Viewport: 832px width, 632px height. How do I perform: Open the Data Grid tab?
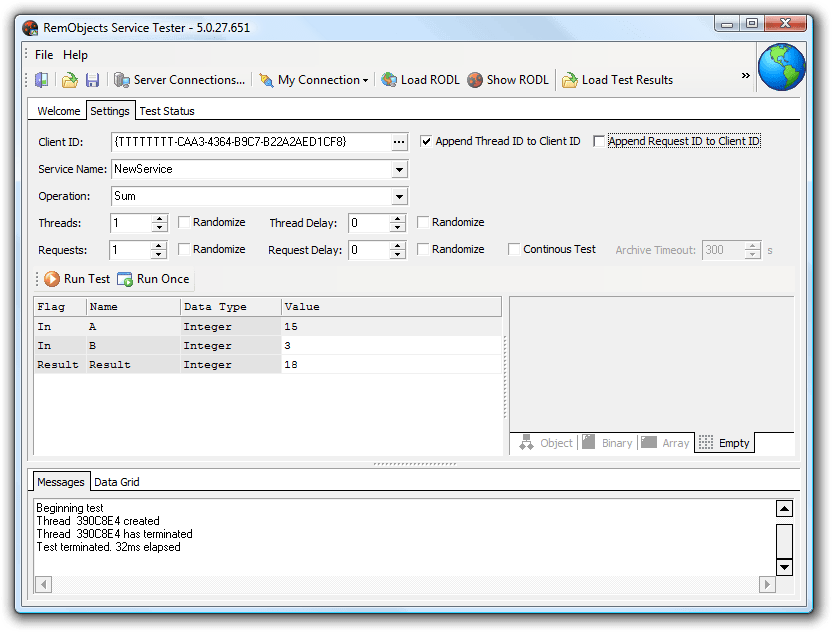pyautogui.click(x=117, y=482)
